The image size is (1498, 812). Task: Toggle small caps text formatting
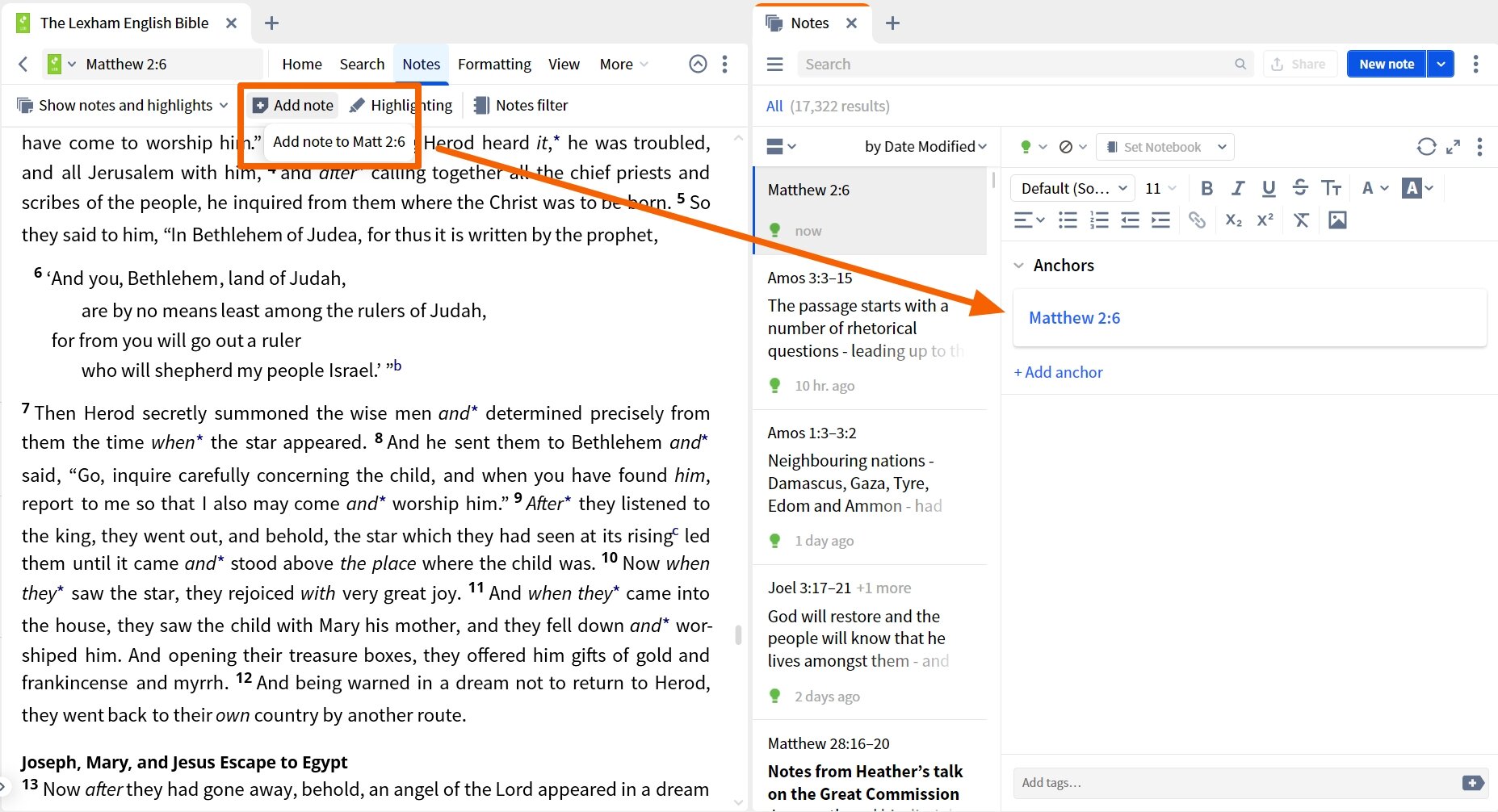click(x=1331, y=188)
